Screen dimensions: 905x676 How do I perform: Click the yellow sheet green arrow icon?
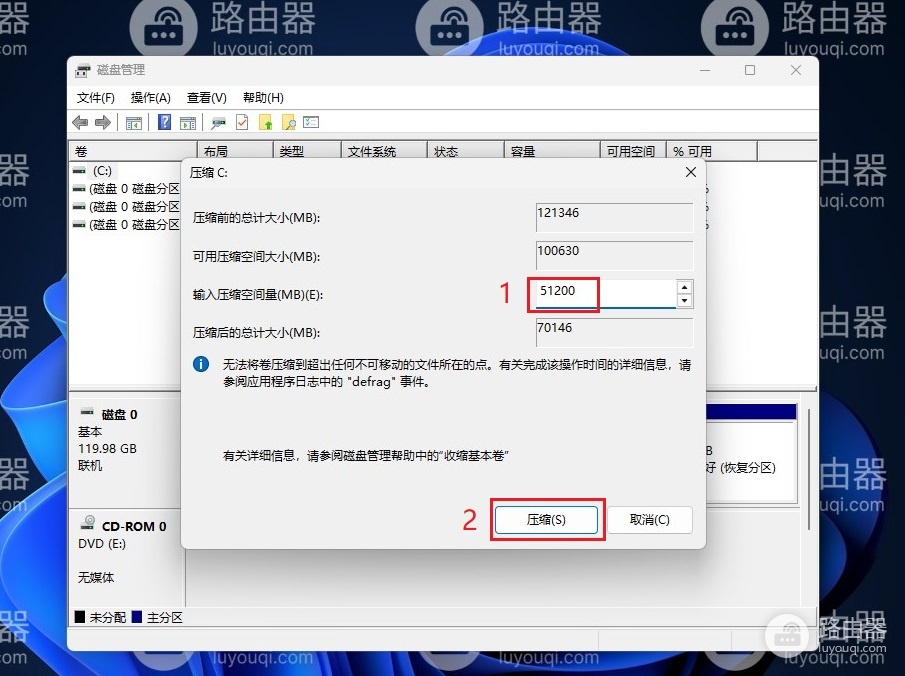coord(265,122)
